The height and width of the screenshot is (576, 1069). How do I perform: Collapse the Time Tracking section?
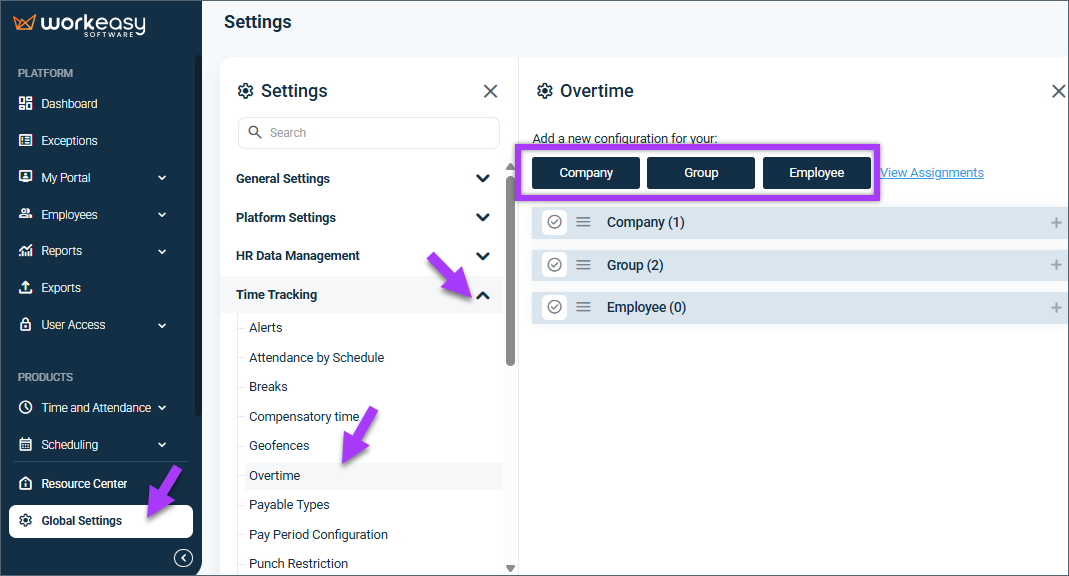click(483, 295)
